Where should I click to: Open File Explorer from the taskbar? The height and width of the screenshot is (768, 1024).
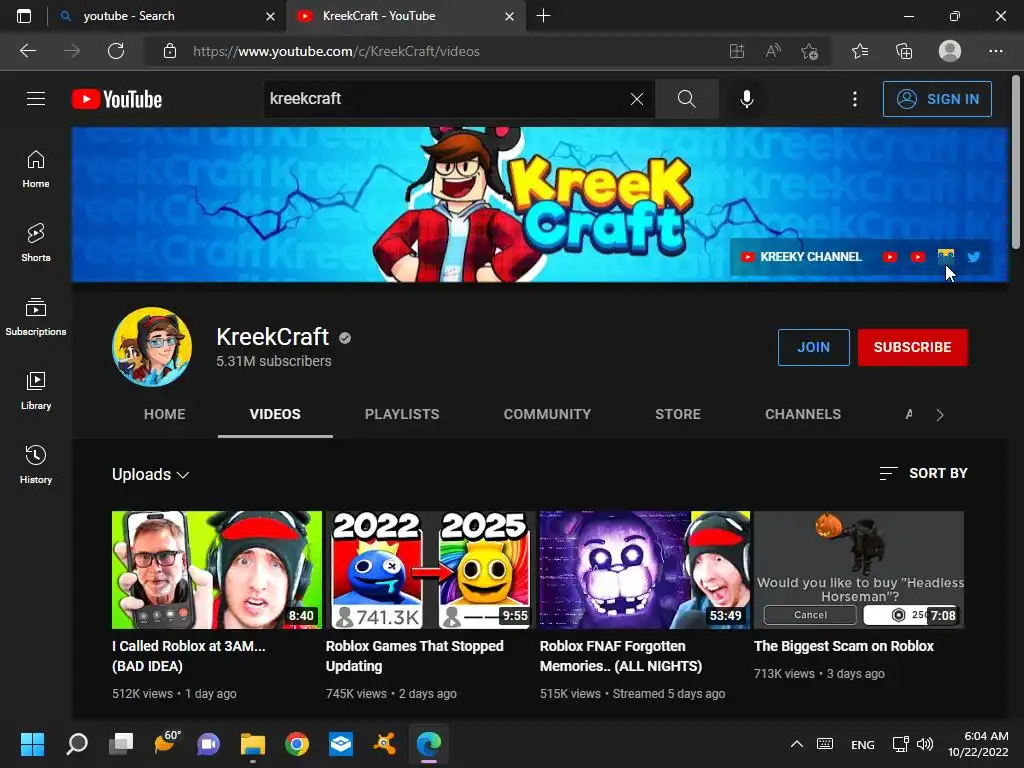pyautogui.click(x=253, y=743)
